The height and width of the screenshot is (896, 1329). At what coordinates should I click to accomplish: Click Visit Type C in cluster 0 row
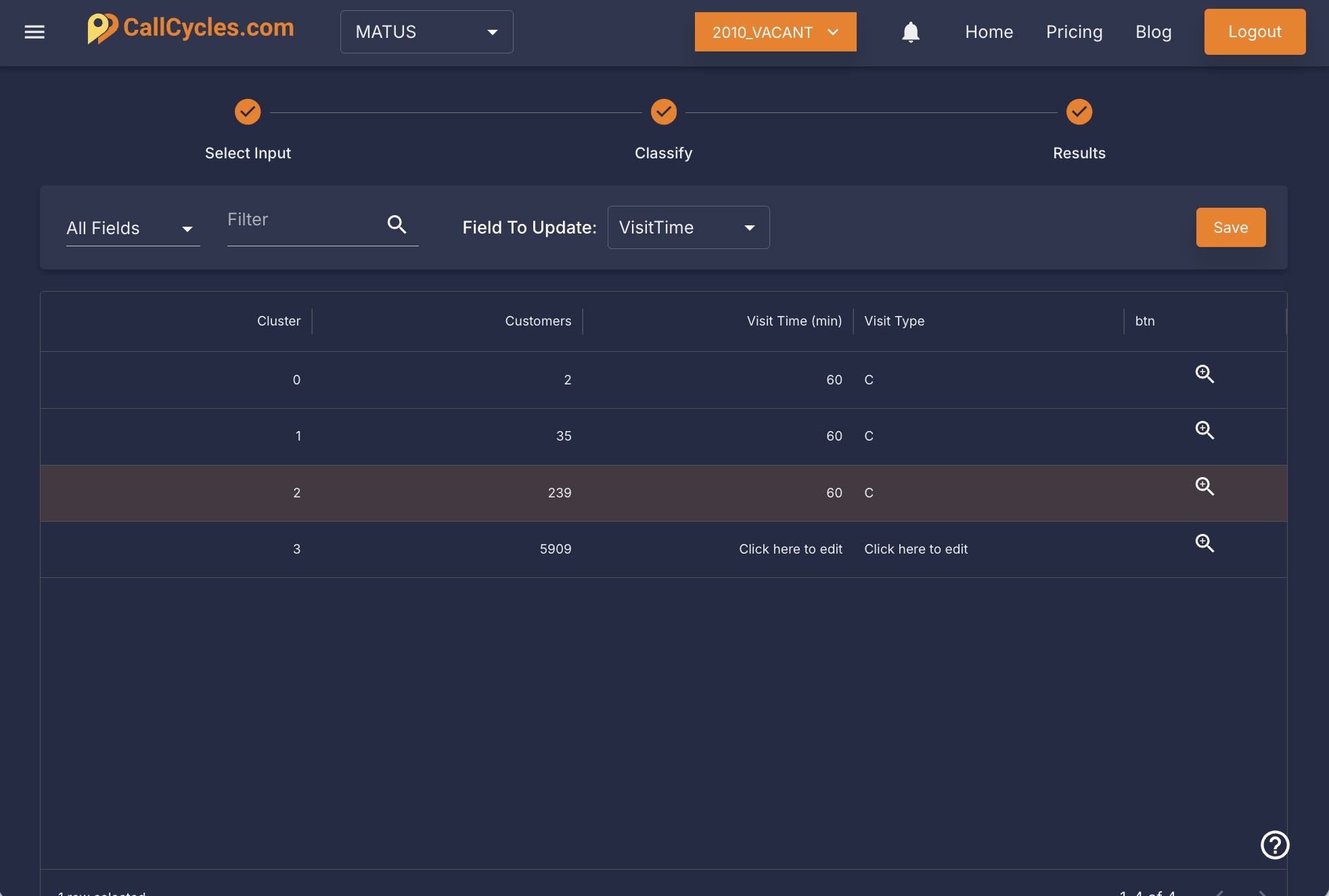869,380
